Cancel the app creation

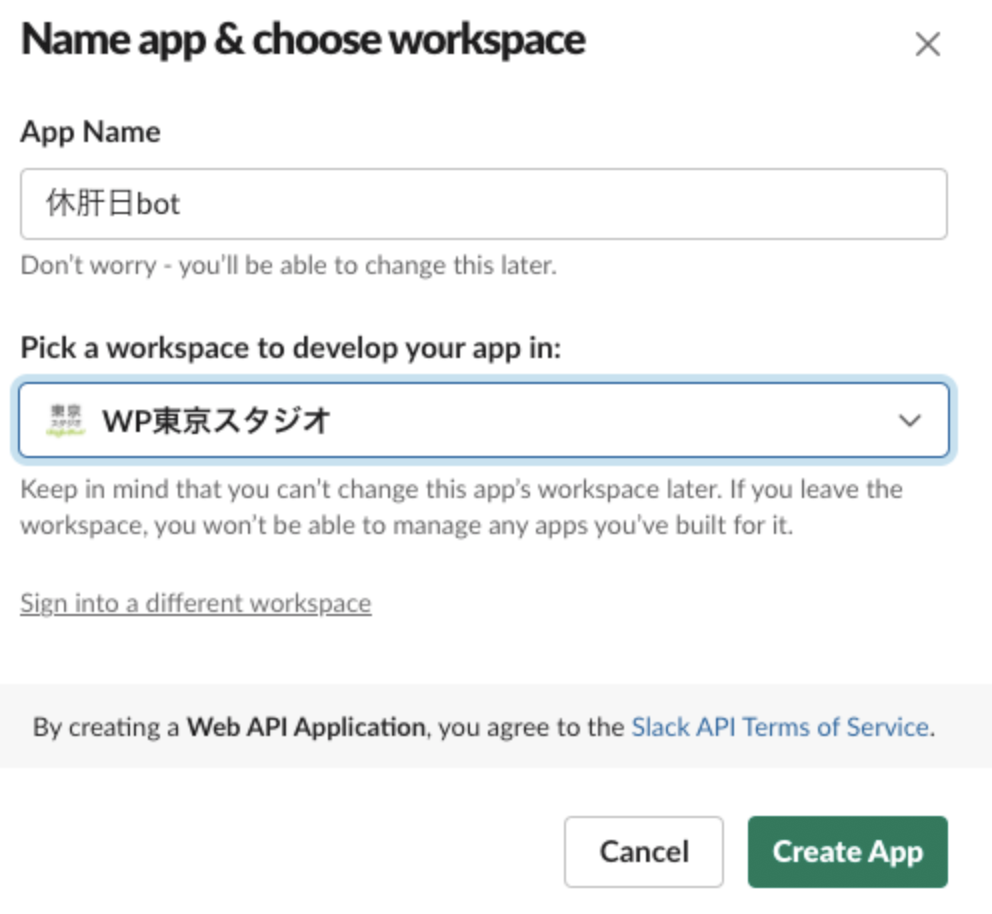coord(643,851)
